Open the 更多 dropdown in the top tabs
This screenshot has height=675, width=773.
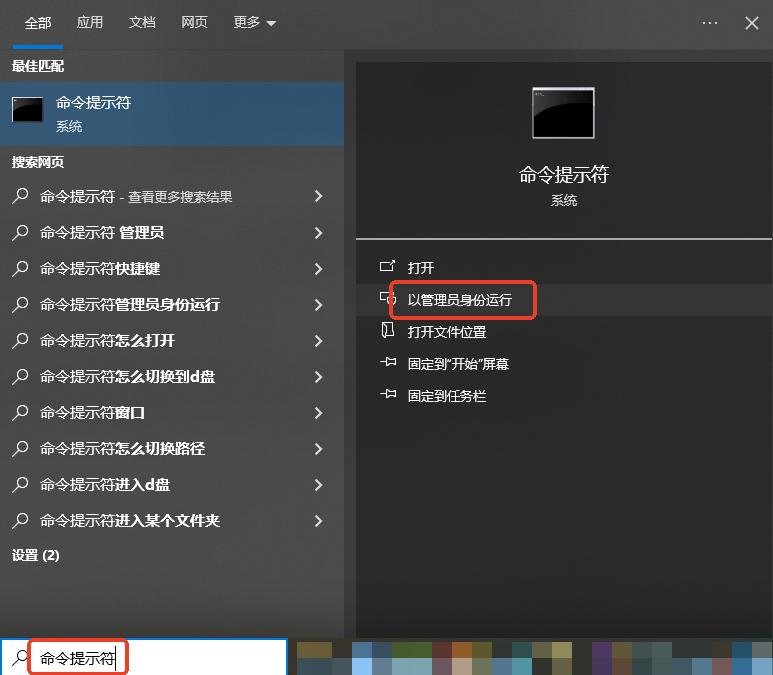pyautogui.click(x=254, y=23)
